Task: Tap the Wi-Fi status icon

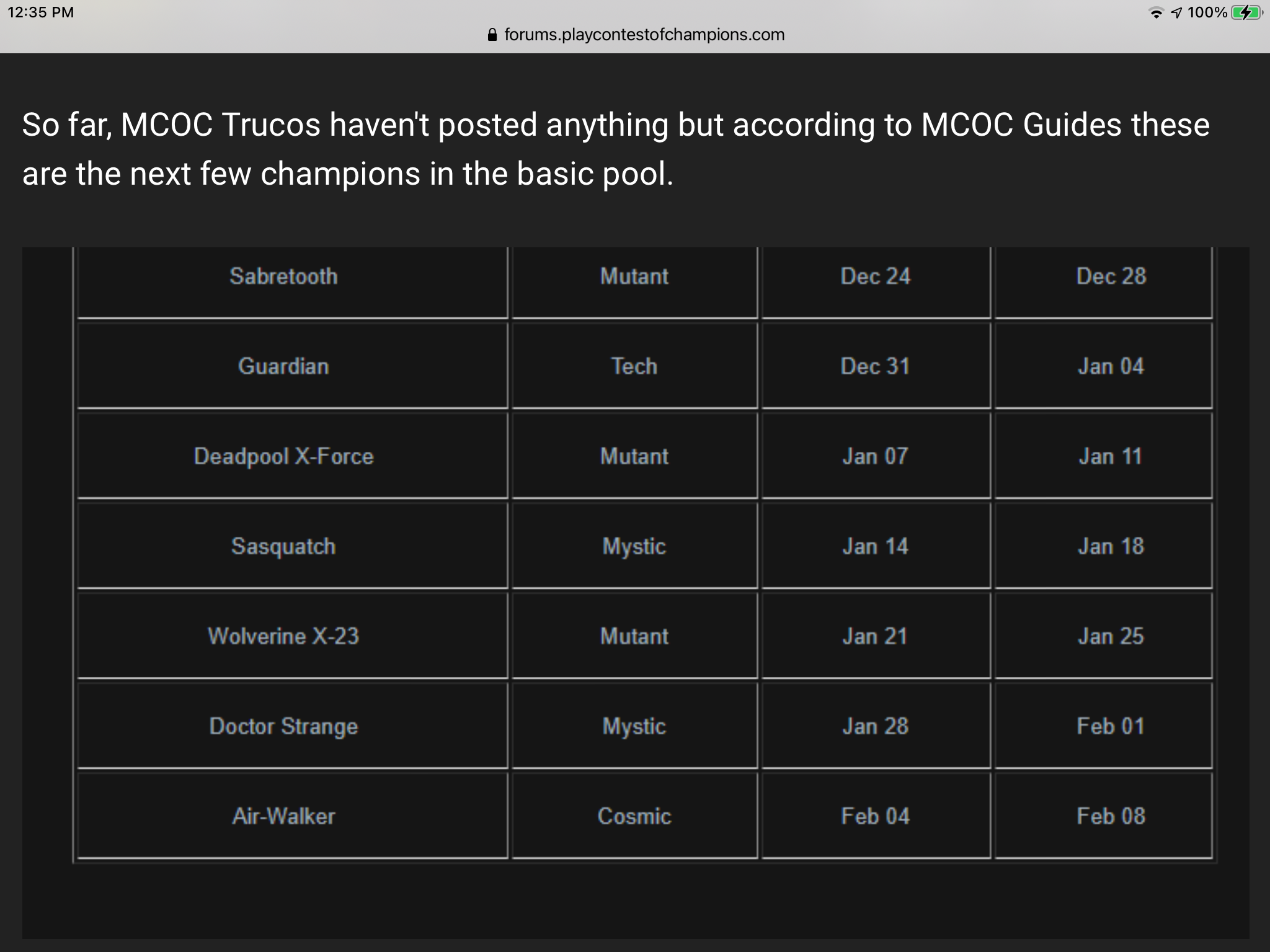Action: 1156,13
